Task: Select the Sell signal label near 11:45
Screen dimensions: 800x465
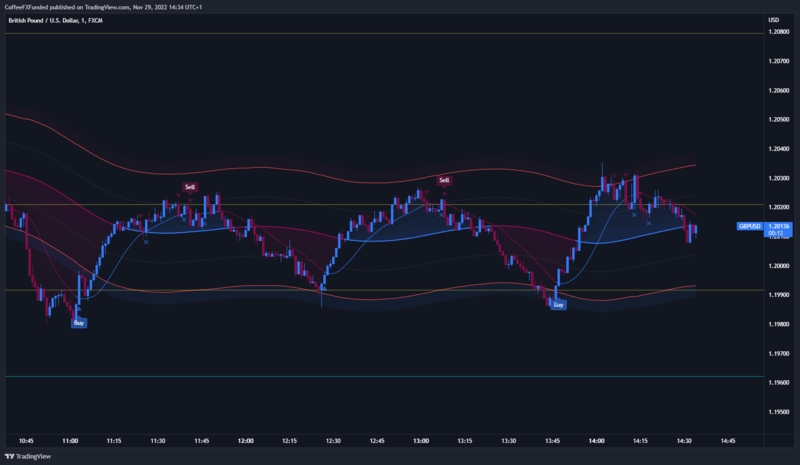Action: click(190, 187)
